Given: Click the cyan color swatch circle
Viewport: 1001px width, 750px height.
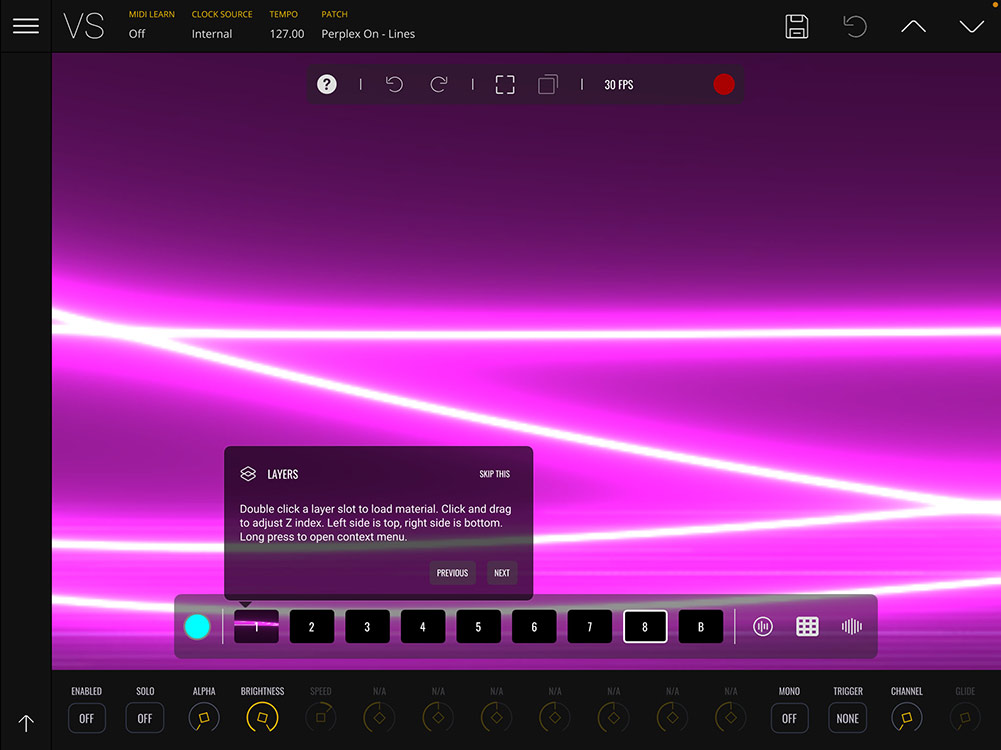Looking at the screenshot, I should pos(198,627).
